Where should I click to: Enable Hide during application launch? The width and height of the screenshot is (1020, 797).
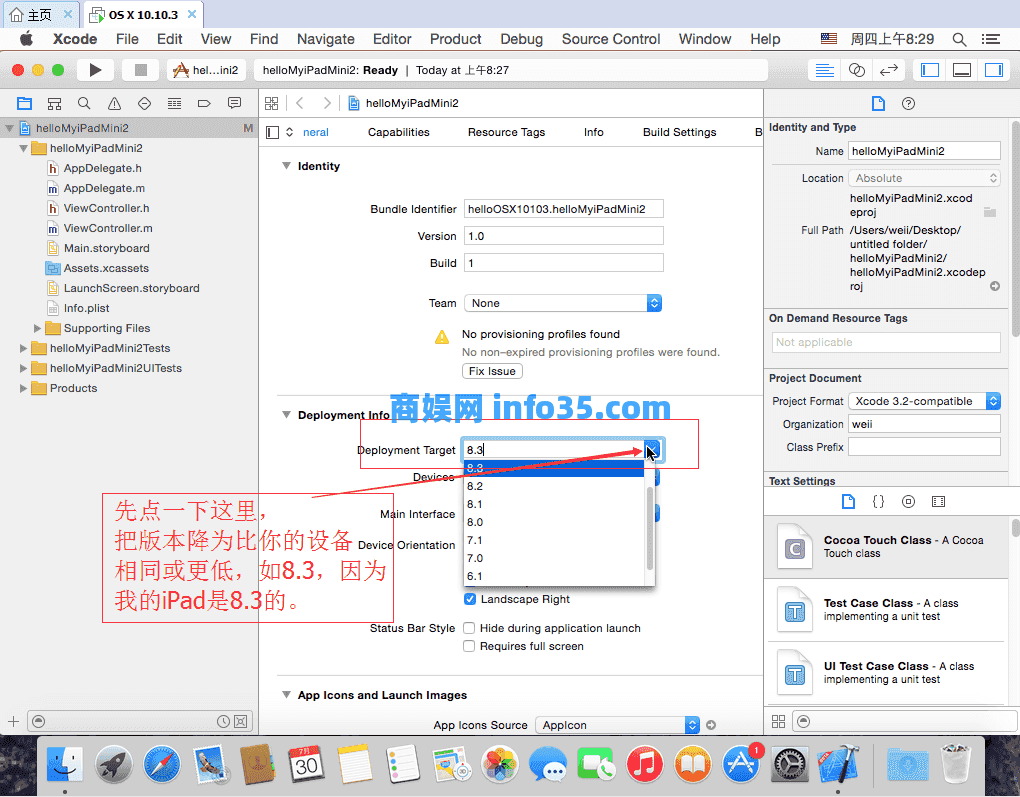click(x=468, y=628)
